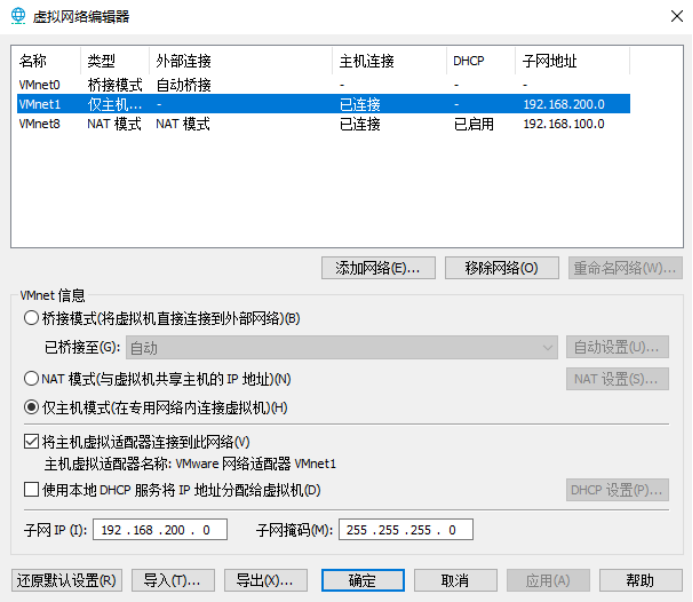Click the 应用(A) button
Screen dimensions: 693x602
point(548,580)
